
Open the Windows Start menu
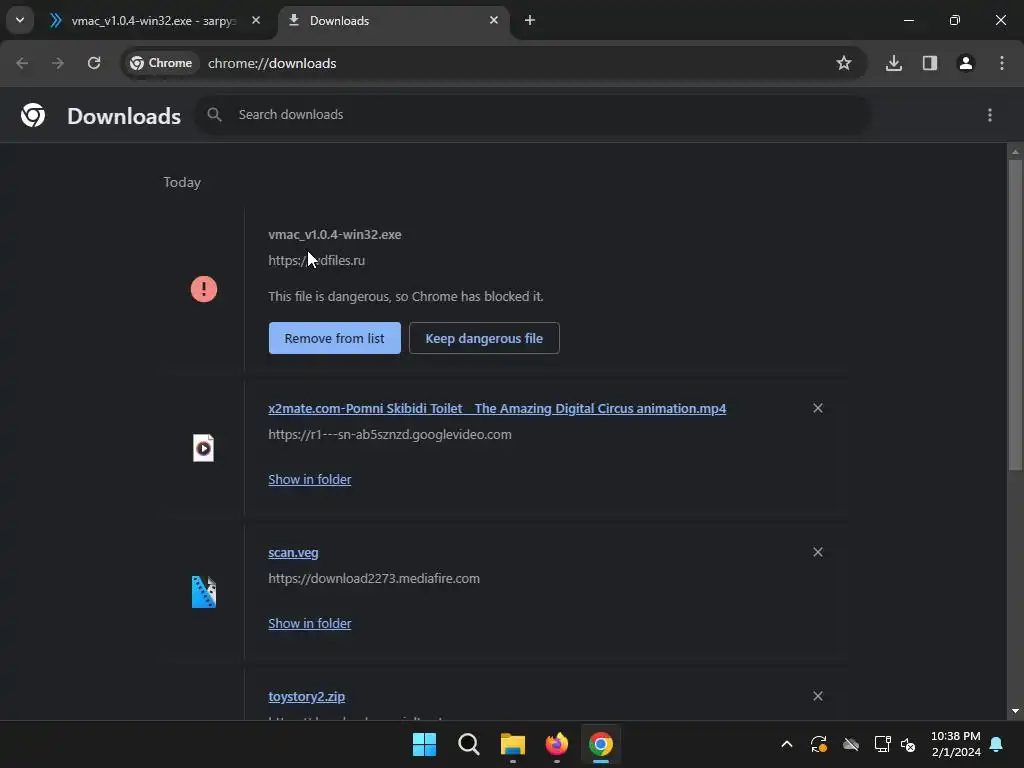(x=424, y=744)
